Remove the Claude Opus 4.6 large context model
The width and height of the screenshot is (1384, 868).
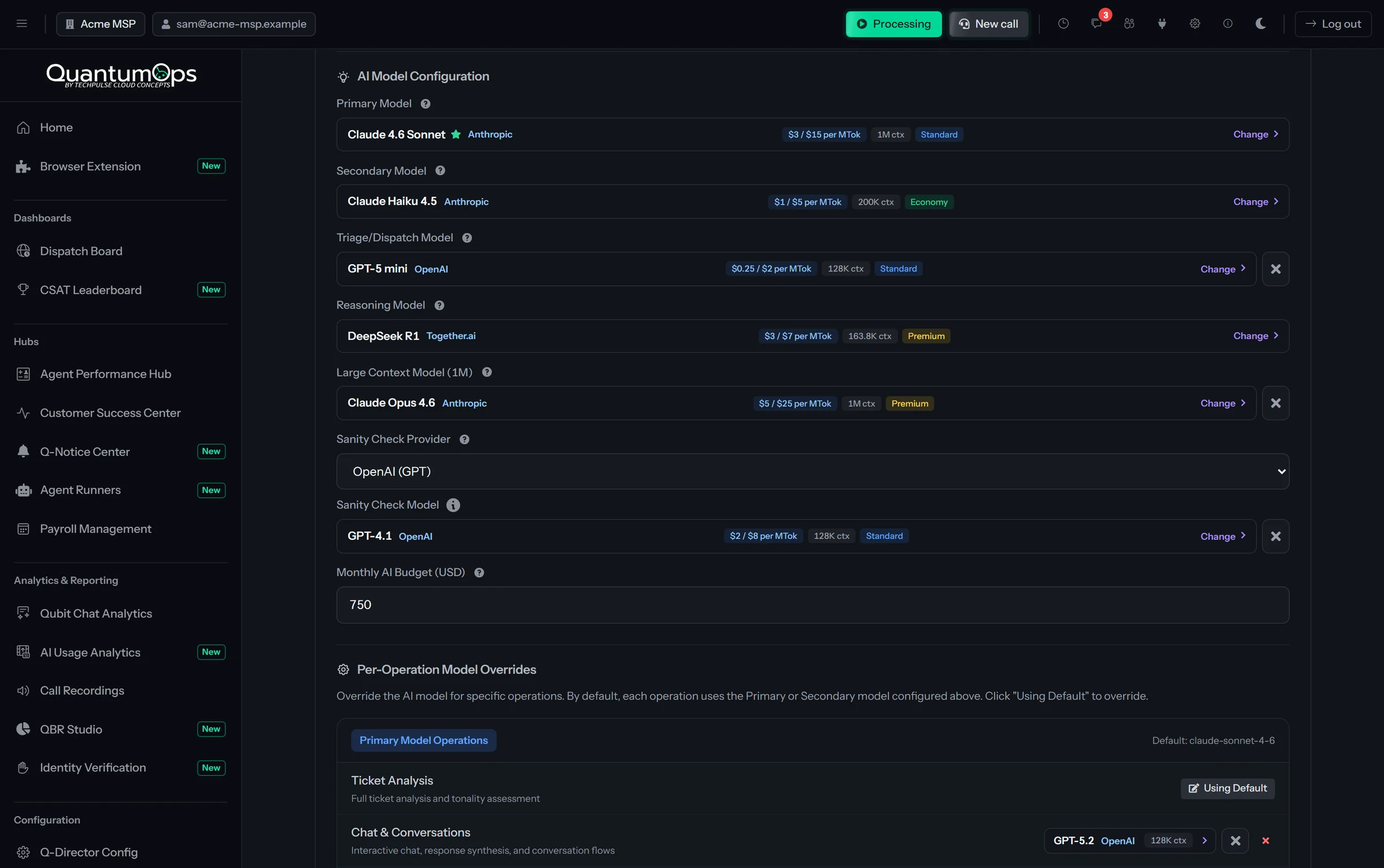point(1276,403)
